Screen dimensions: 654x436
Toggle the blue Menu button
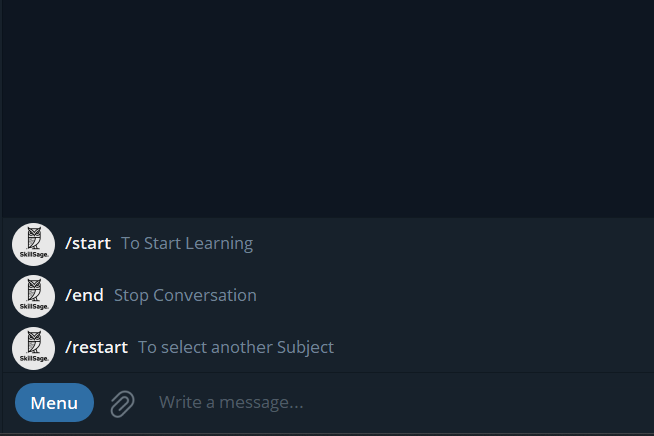54,403
